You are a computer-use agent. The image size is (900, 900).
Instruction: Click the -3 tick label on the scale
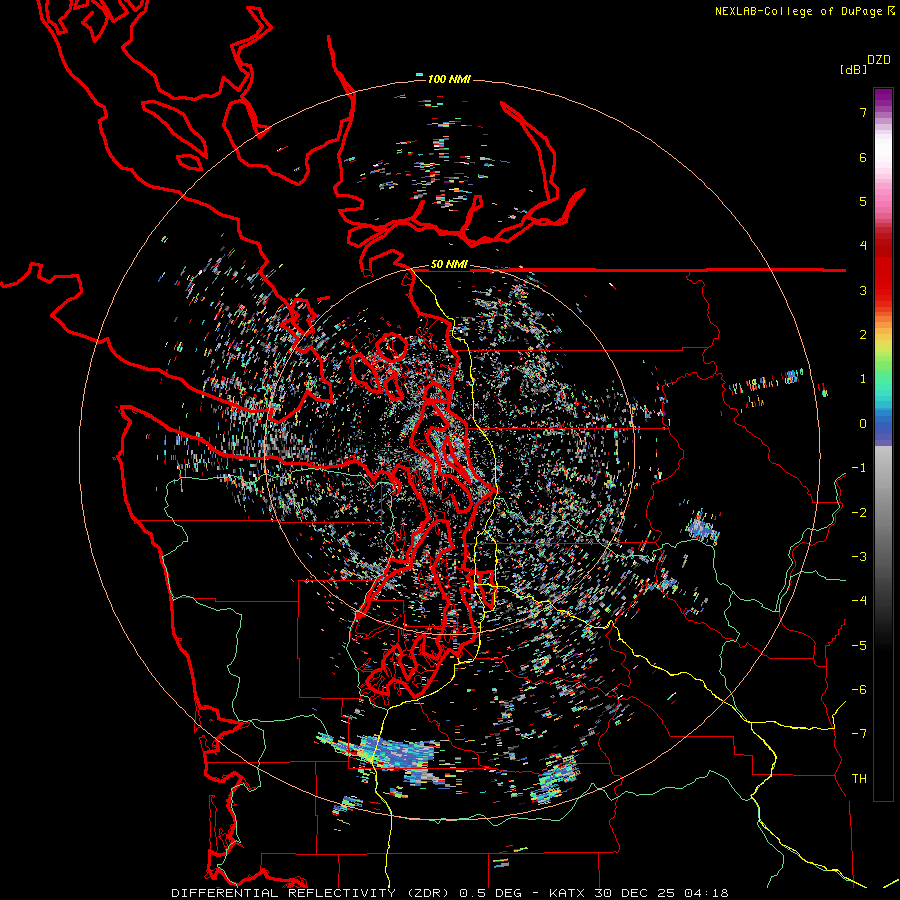coord(859,557)
